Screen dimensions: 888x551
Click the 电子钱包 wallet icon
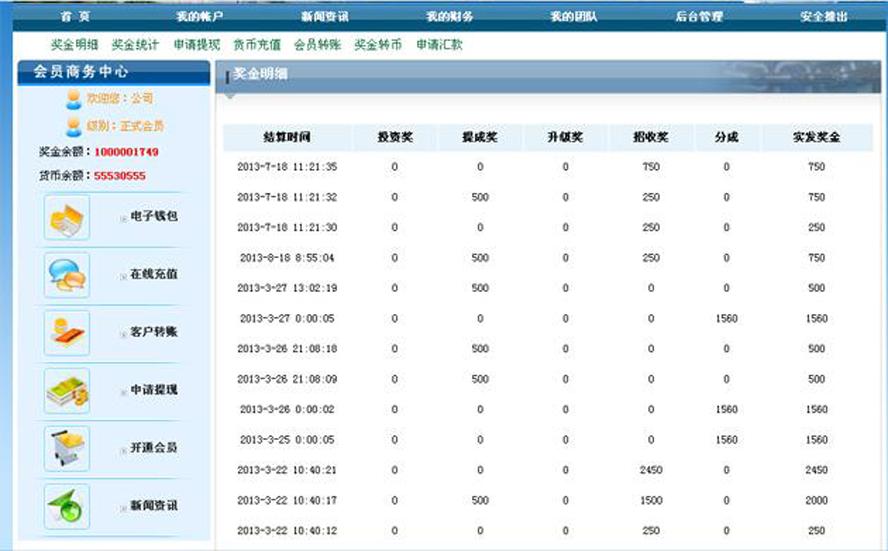(67, 218)
